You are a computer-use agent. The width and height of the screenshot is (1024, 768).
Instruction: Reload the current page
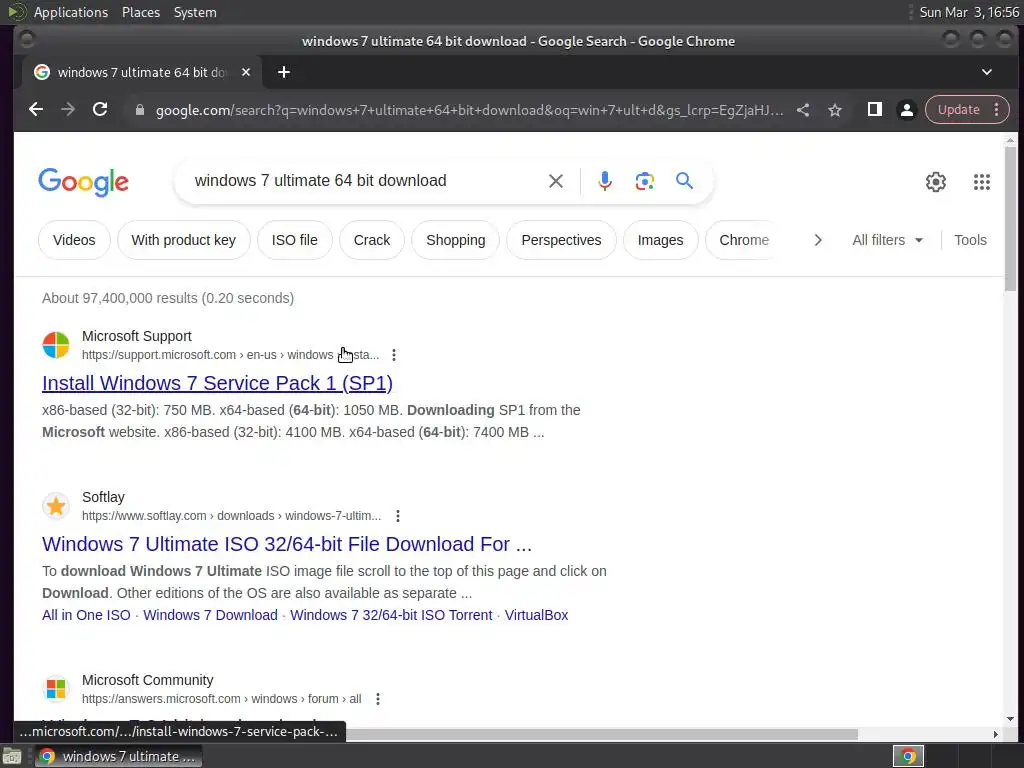[100, 110]
